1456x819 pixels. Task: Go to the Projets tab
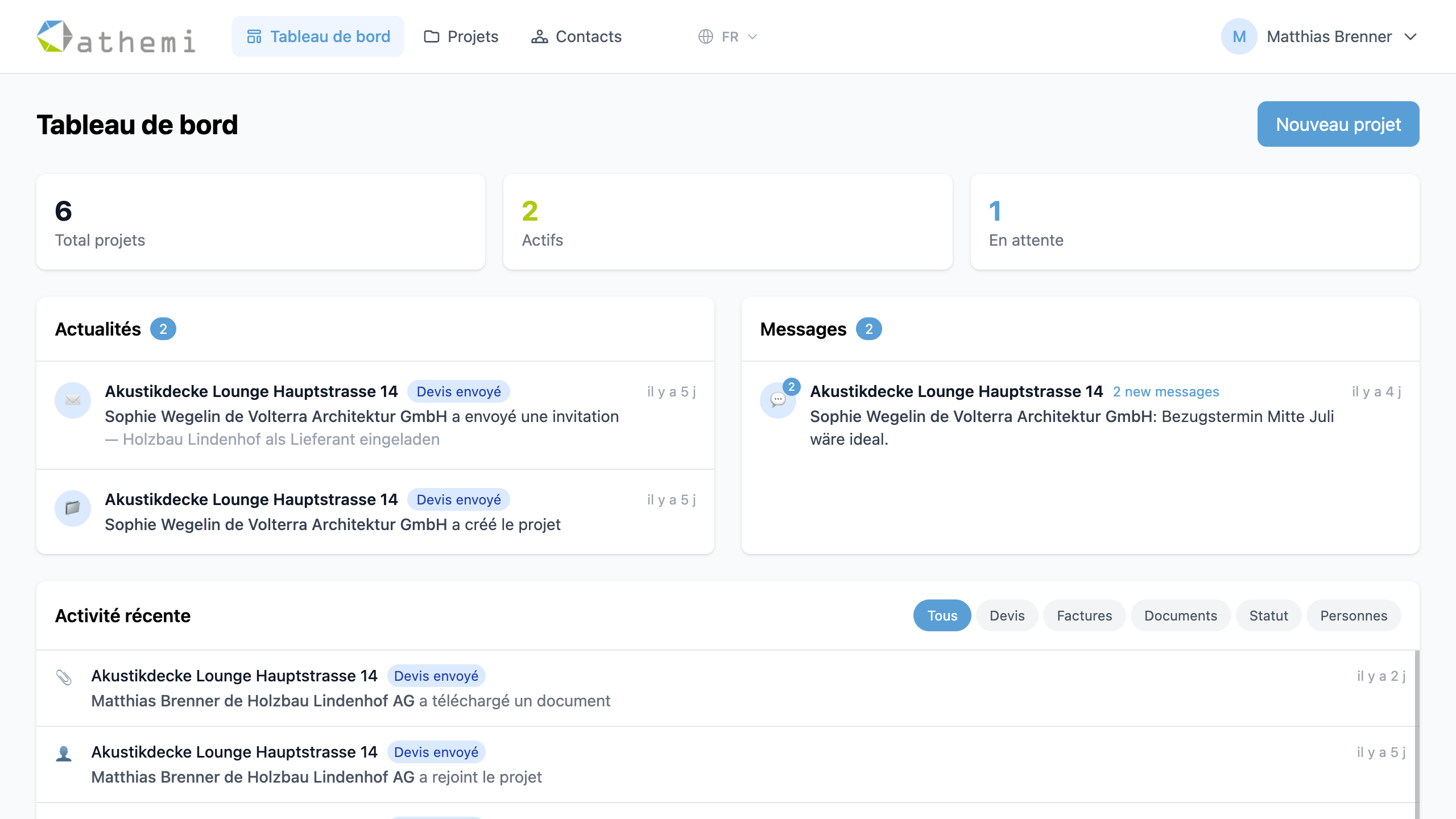click(461, 37)
